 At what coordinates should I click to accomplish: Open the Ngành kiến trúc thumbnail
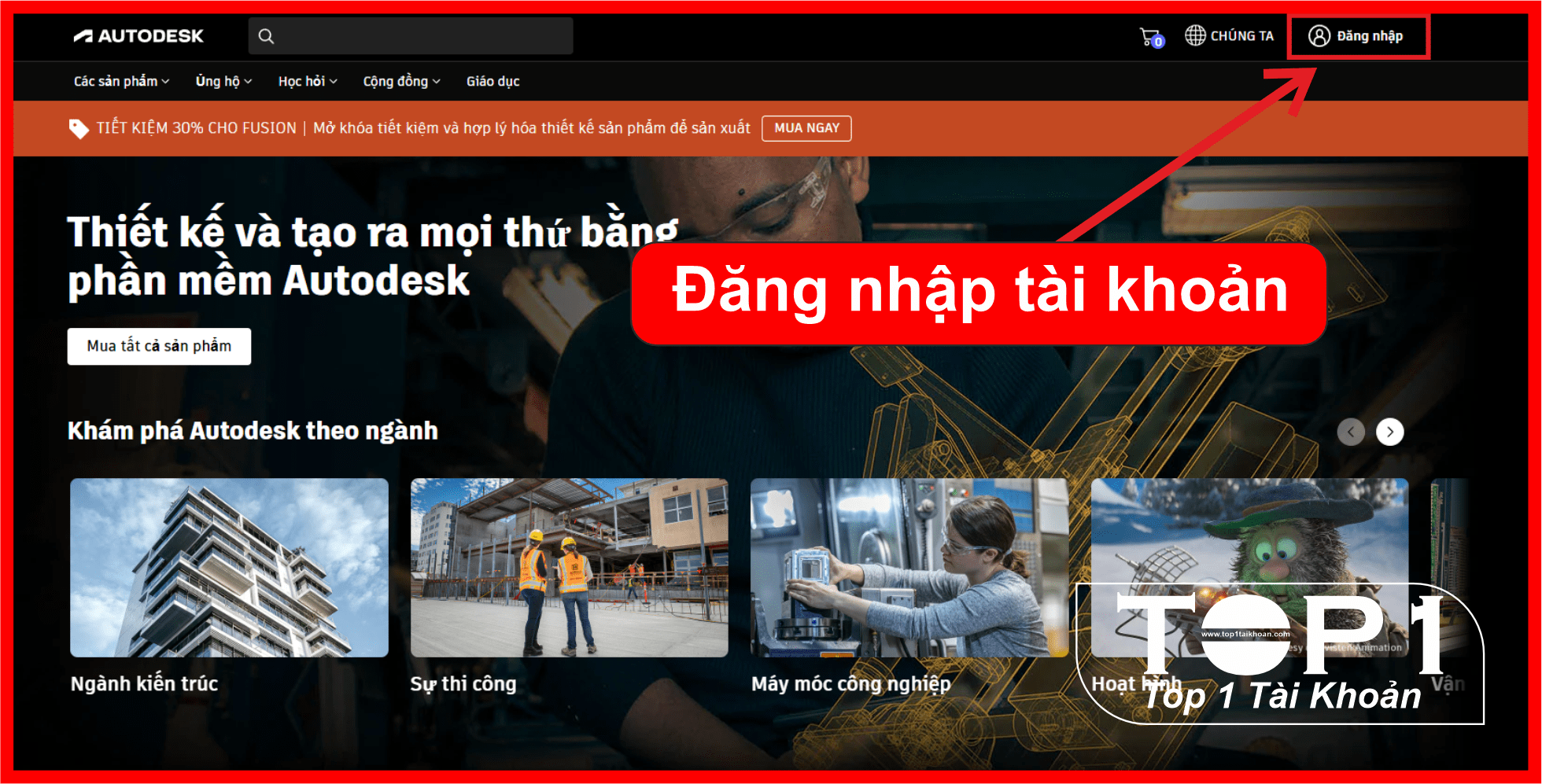(229, 568)
